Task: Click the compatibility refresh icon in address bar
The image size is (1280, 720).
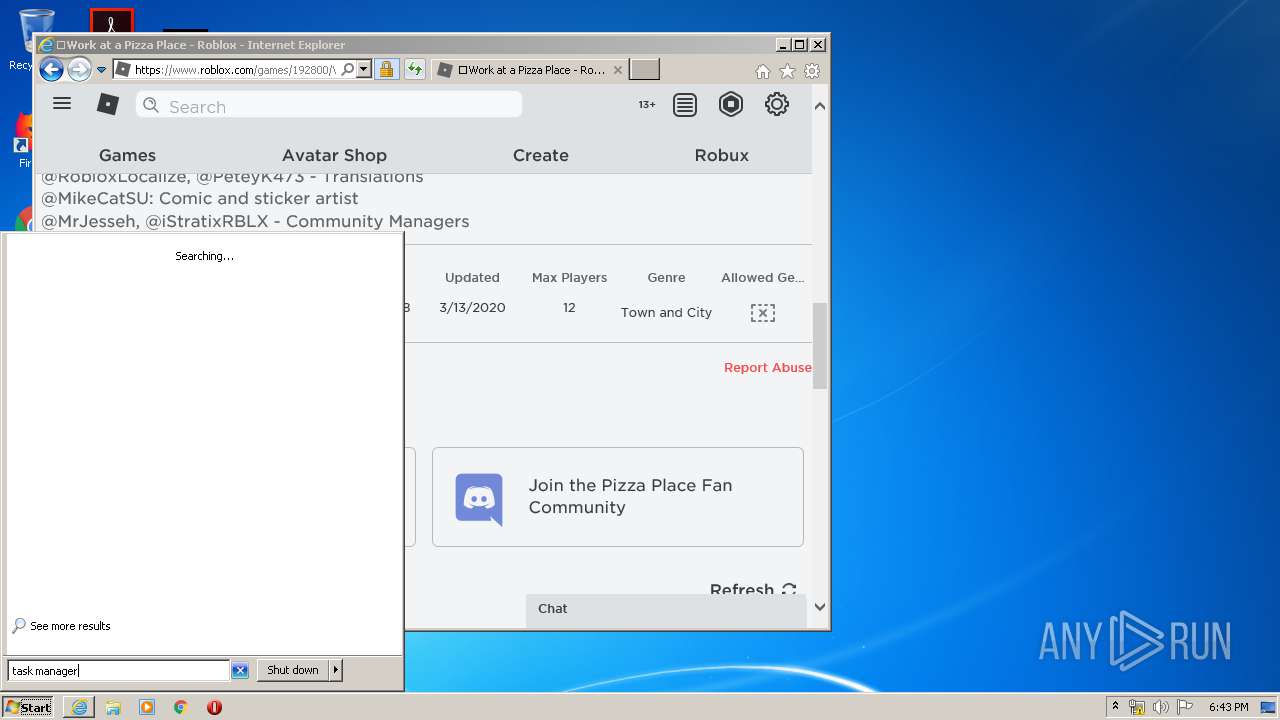Action: click(415, 70)
